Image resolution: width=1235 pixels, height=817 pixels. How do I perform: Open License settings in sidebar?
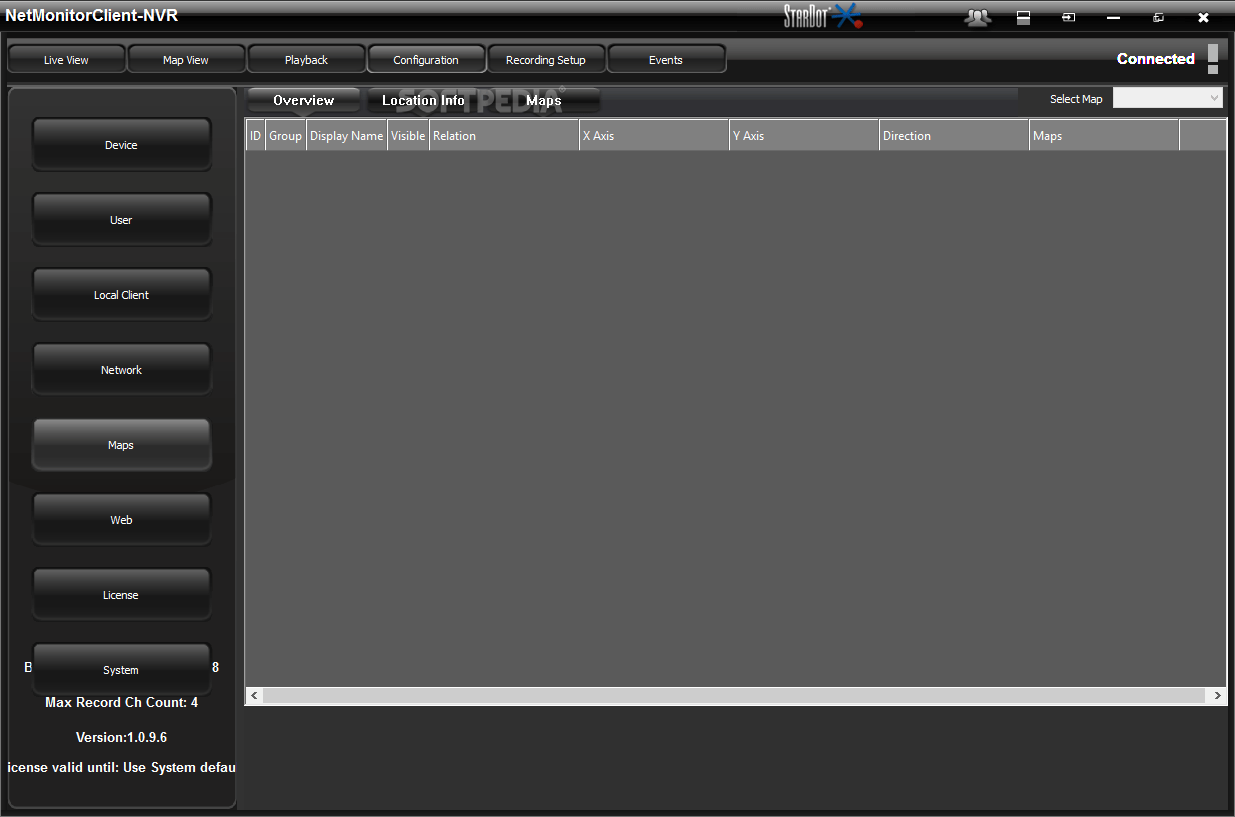pyautogui.click(x=121, y=595)
